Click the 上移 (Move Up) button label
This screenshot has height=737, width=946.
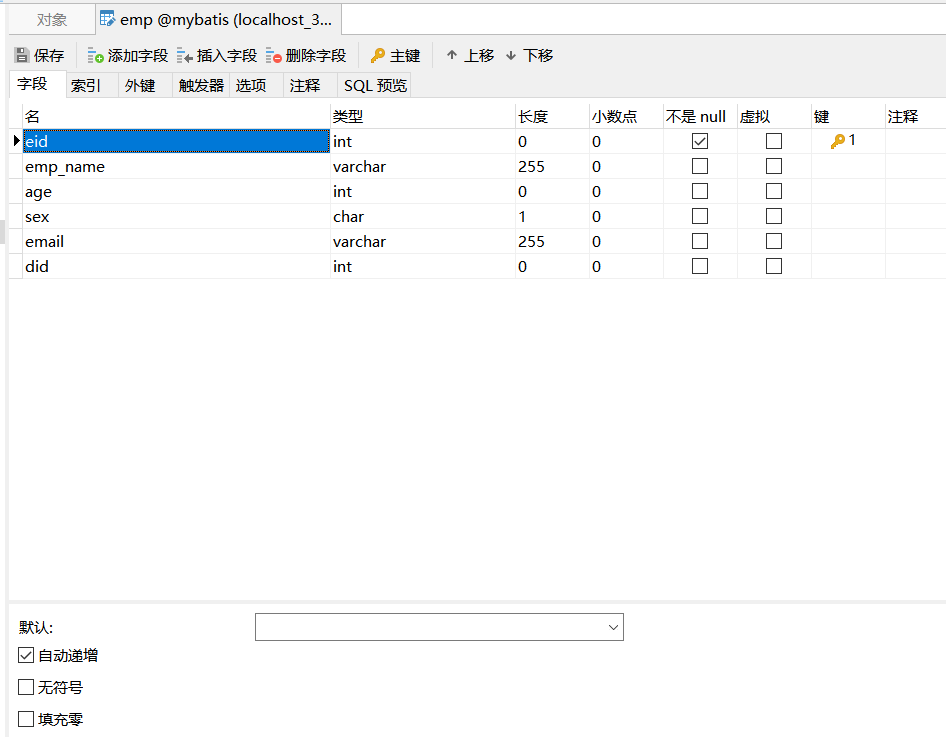[479, 55]
